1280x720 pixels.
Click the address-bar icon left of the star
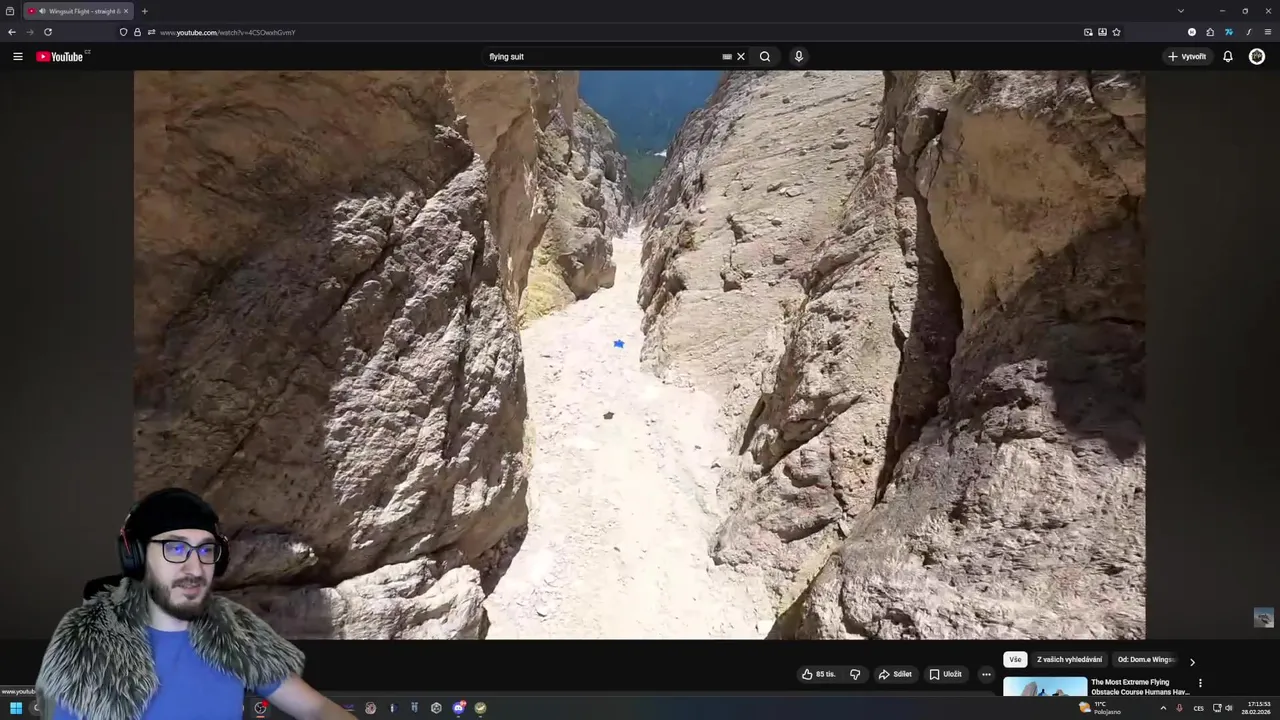pyautogui.click(x=1102, y=32)
